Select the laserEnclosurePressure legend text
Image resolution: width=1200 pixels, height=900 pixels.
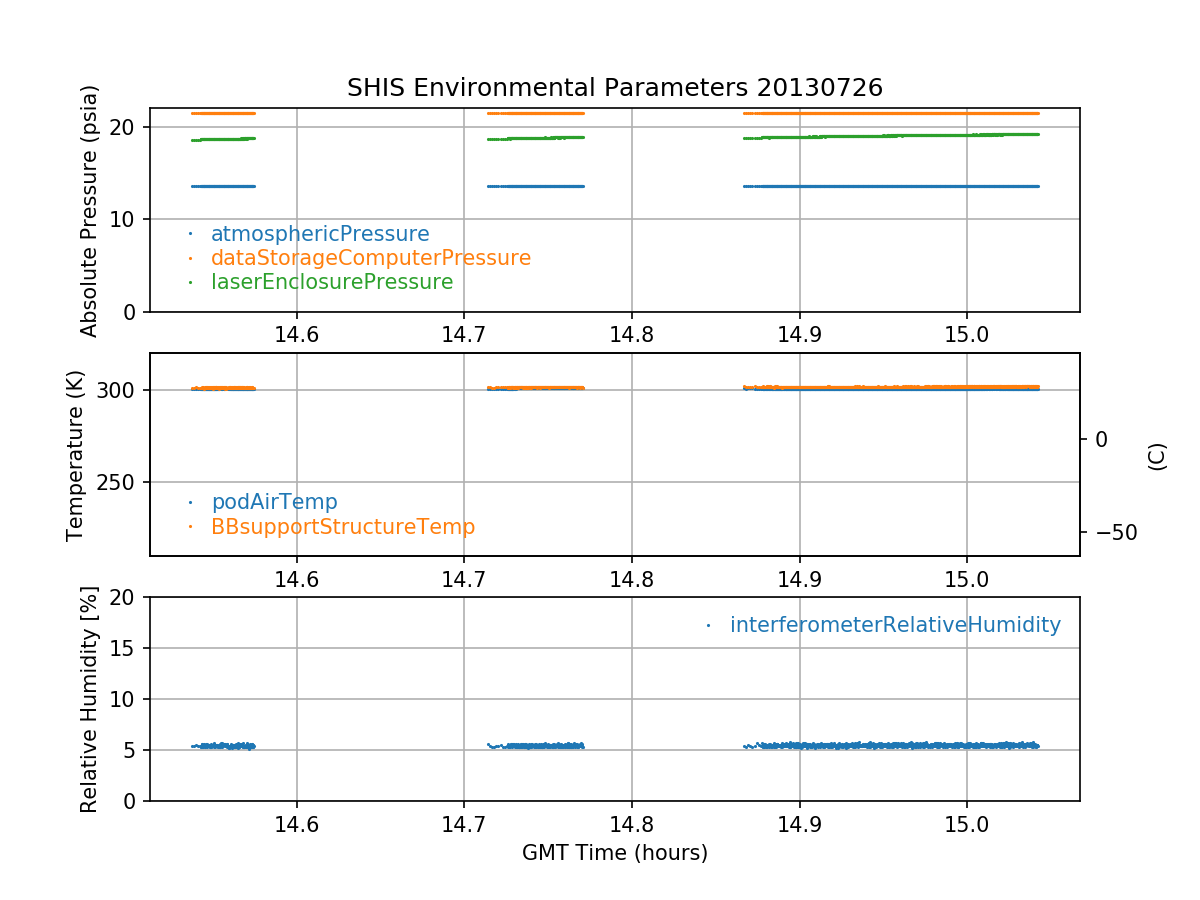[332, 282]
